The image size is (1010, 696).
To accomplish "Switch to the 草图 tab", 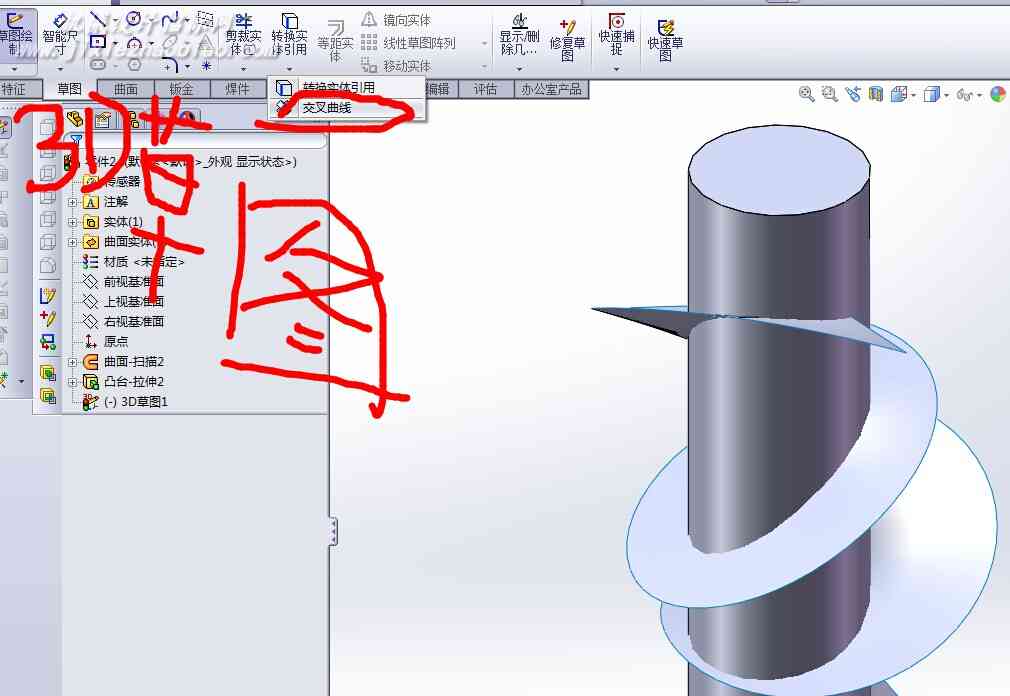I will pos(70,89).
